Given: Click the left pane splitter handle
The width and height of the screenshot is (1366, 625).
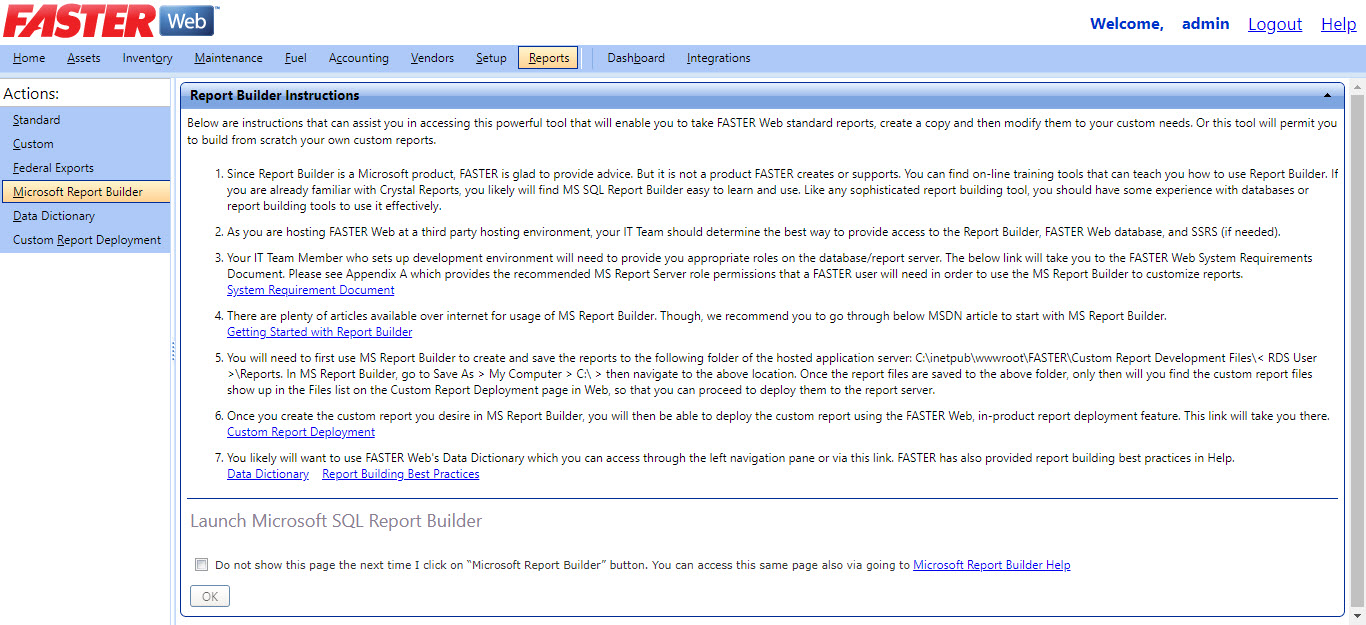Looking at the screenshot, I should [173, 351].
